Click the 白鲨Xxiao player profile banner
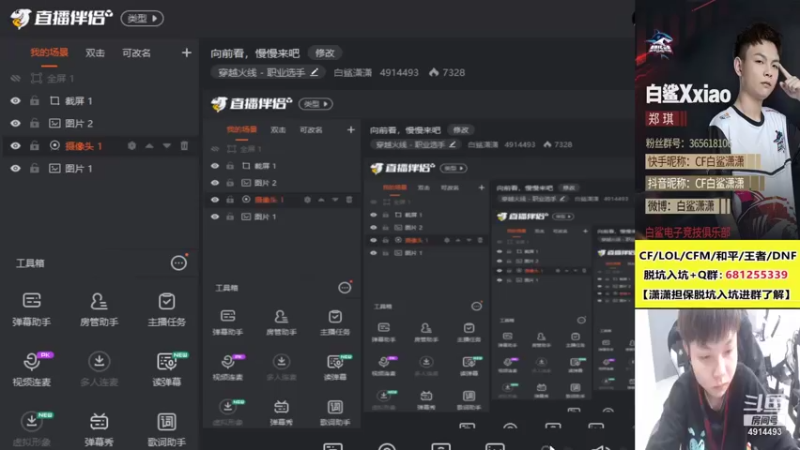Image resolution: width=800 pixels, height=450 pixels. tap(717, 120)
